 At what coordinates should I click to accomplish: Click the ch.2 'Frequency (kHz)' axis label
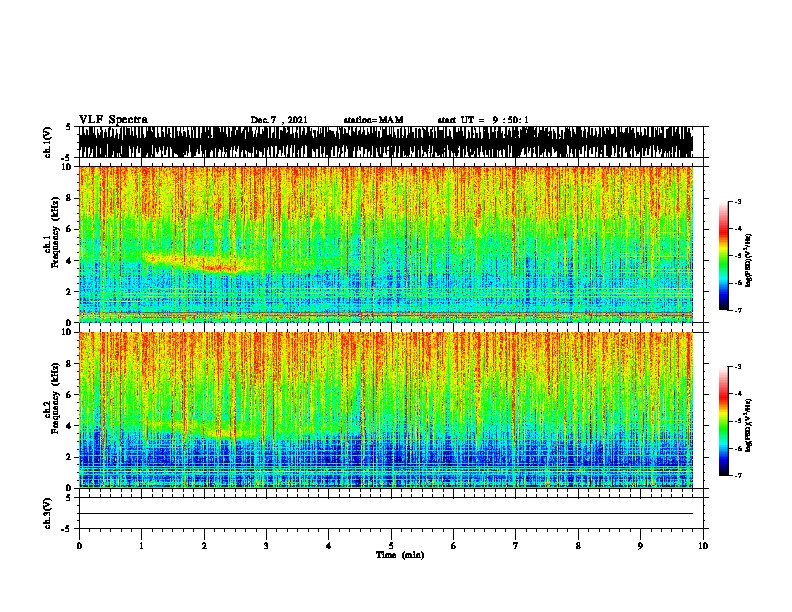(x=55, y=398)
